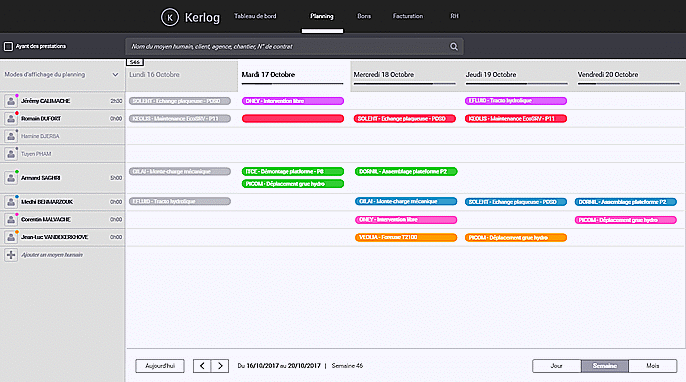The height and width of the screenshot is (382, 686).
Task: Click Armand SAGHRI's avatar icon
Action: (x=11, y=178)
